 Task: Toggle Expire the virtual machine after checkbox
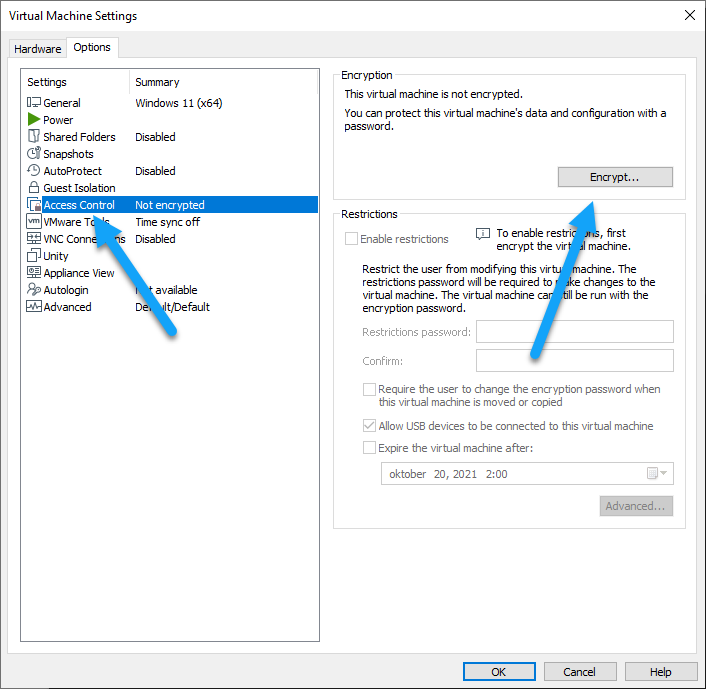coord(369,448)
